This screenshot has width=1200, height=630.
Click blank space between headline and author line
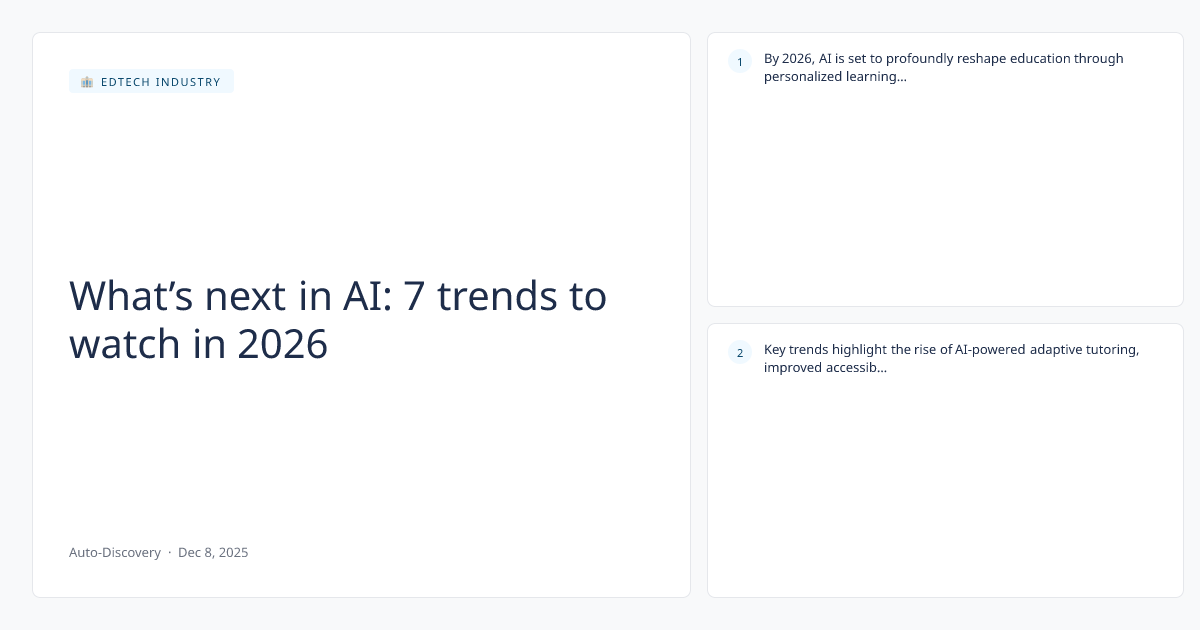point(360,450)
